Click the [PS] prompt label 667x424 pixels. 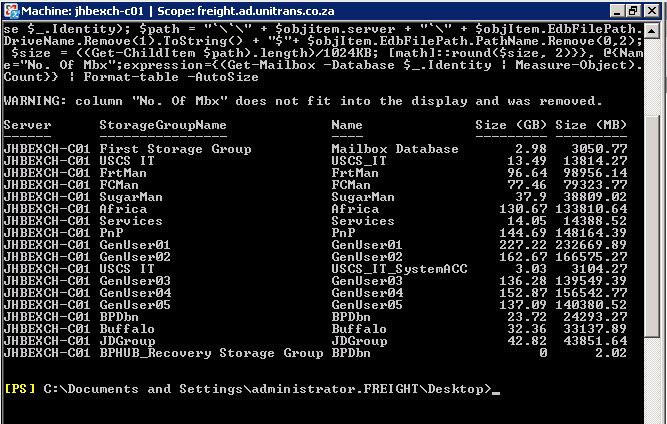(x=20, y=389)
